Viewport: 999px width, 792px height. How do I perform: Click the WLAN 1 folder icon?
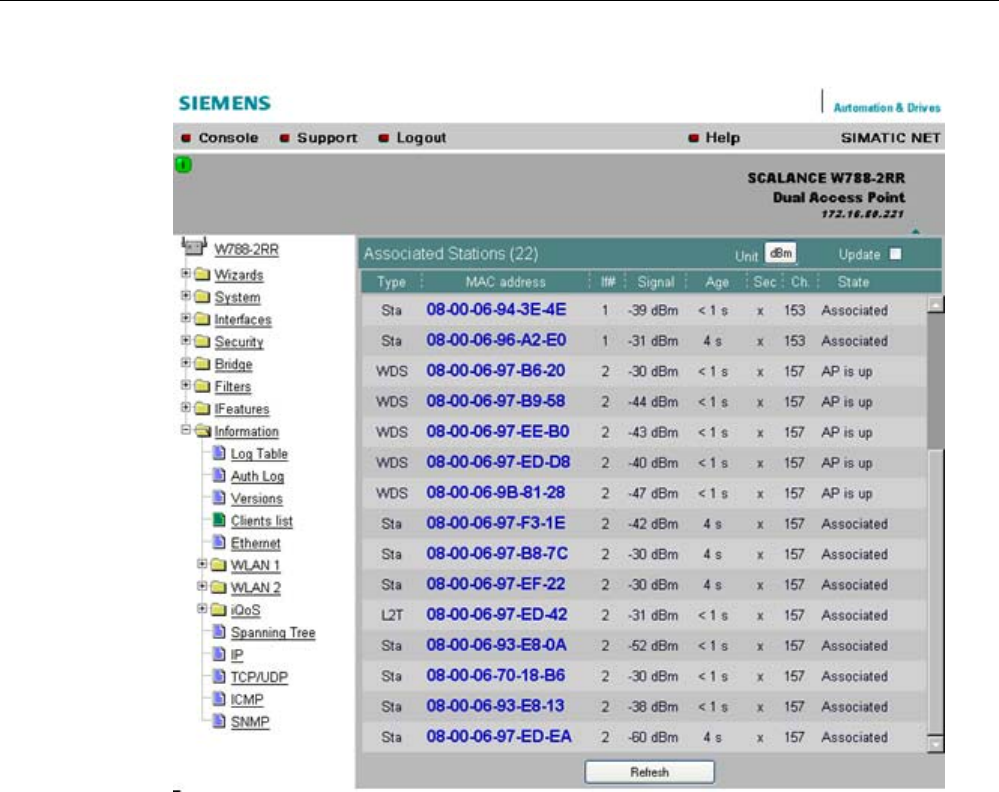click(219, 565)
